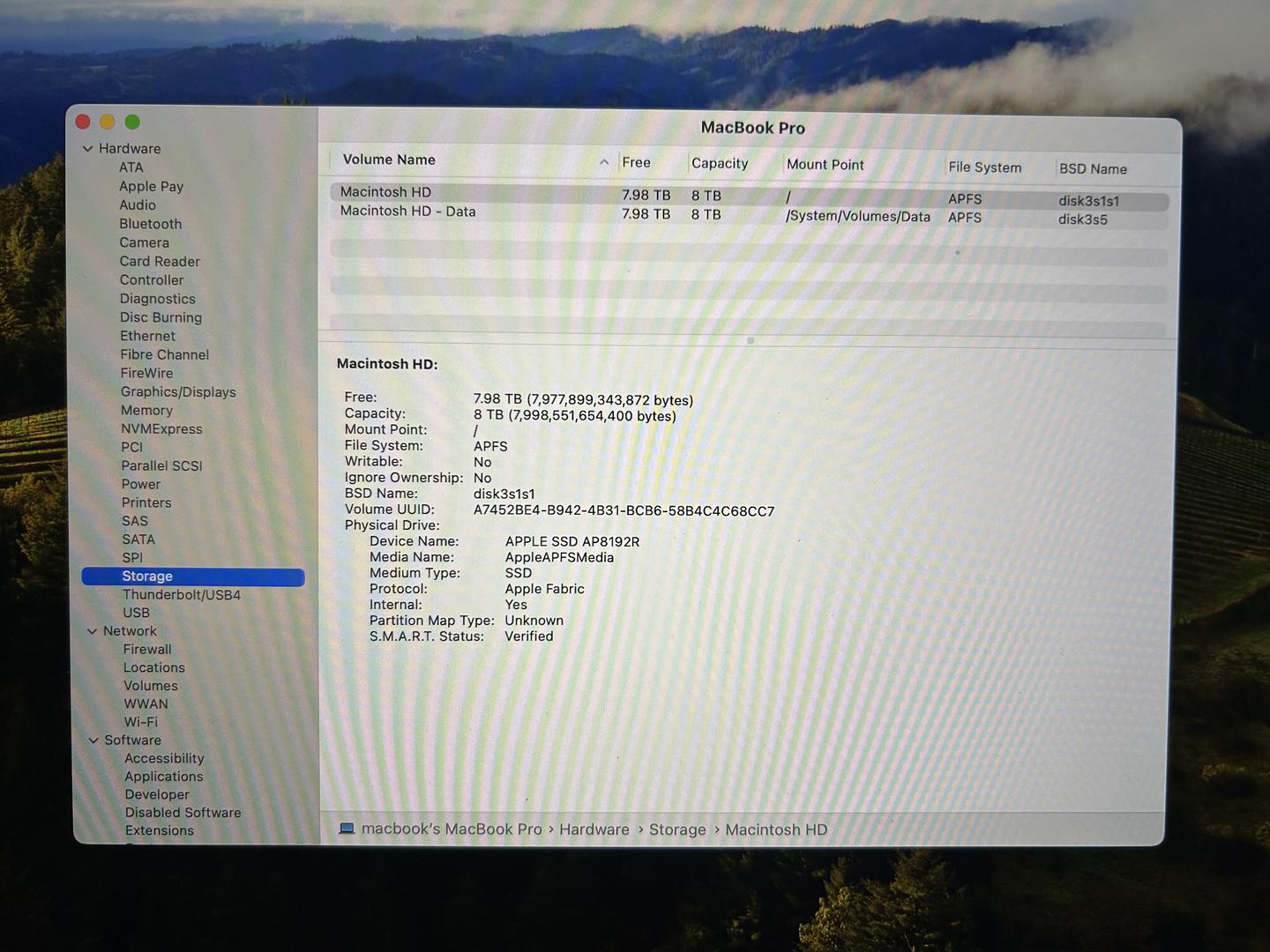This screenshot has width=1270, height=952.
Task: Select ATA in the sidebar
Action: [131, 167]
